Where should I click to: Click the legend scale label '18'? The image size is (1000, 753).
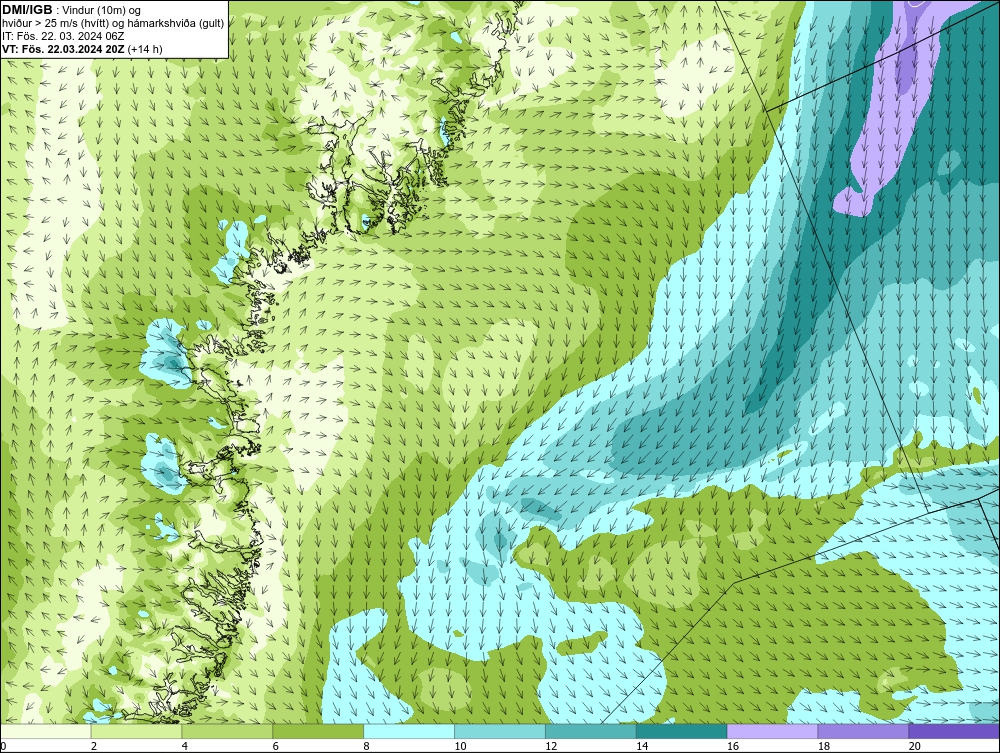(x=824, y=746)
